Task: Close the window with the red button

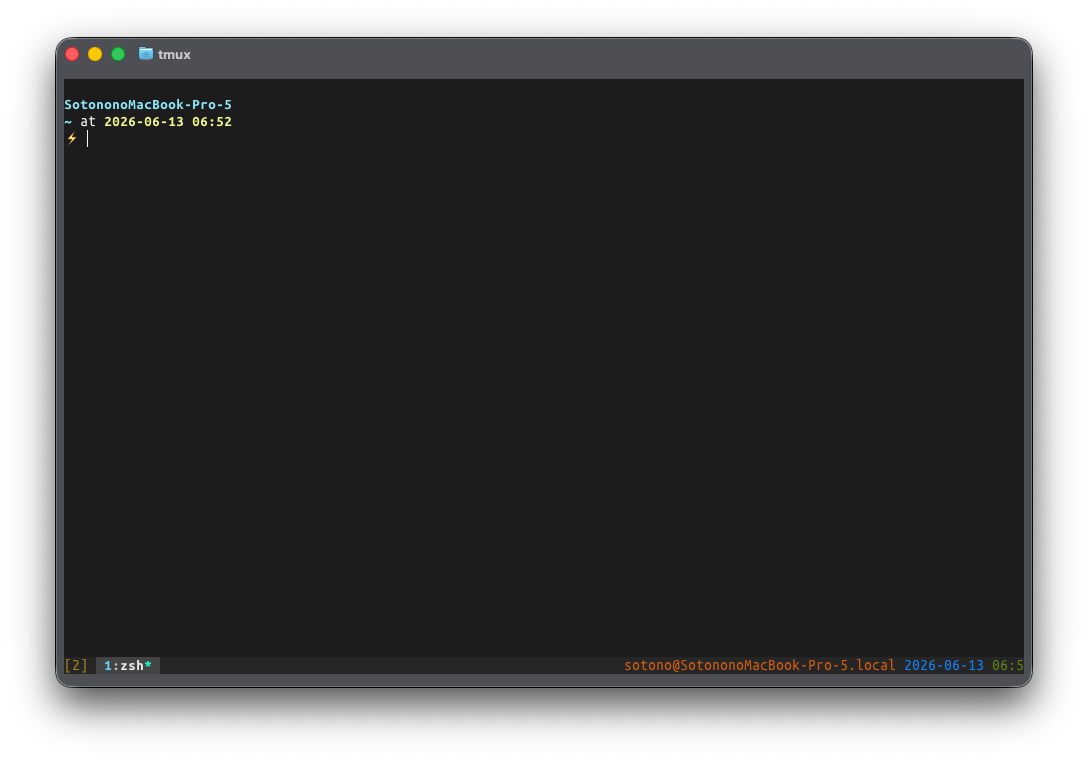Action: pyautogui.click(x=72, y=54)
